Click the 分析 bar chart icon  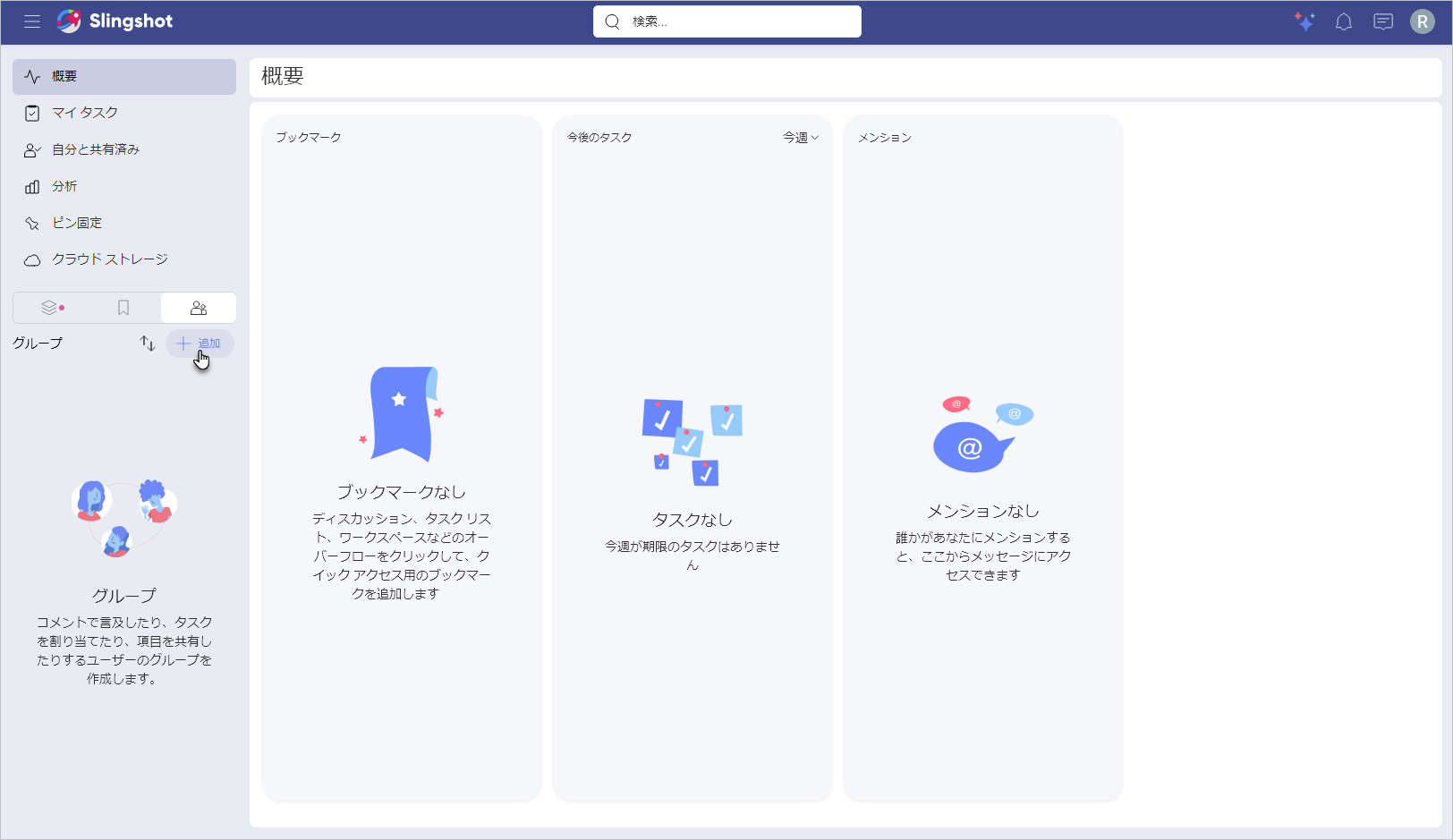(32, 186)
